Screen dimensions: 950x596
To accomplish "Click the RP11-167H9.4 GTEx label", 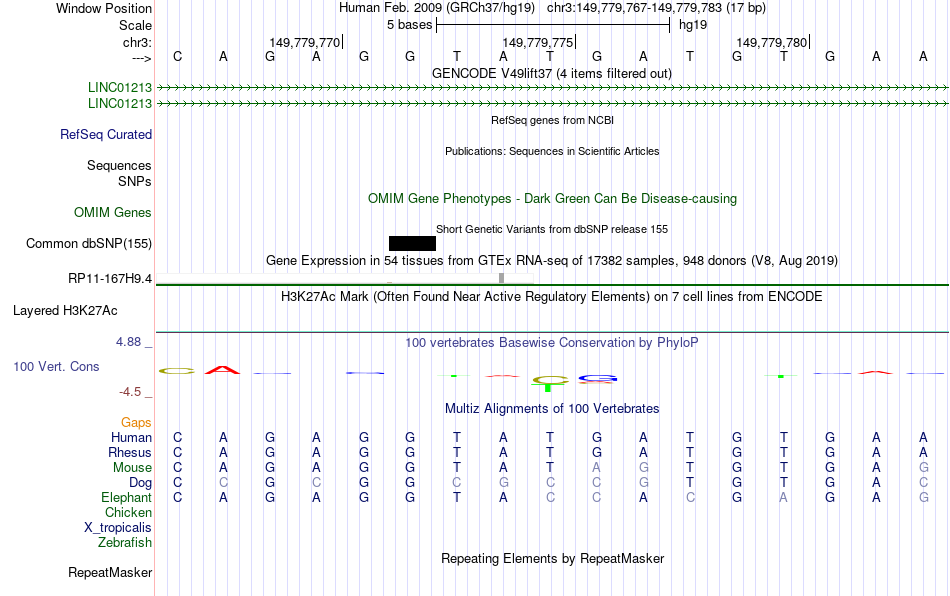I will point(110,279).
